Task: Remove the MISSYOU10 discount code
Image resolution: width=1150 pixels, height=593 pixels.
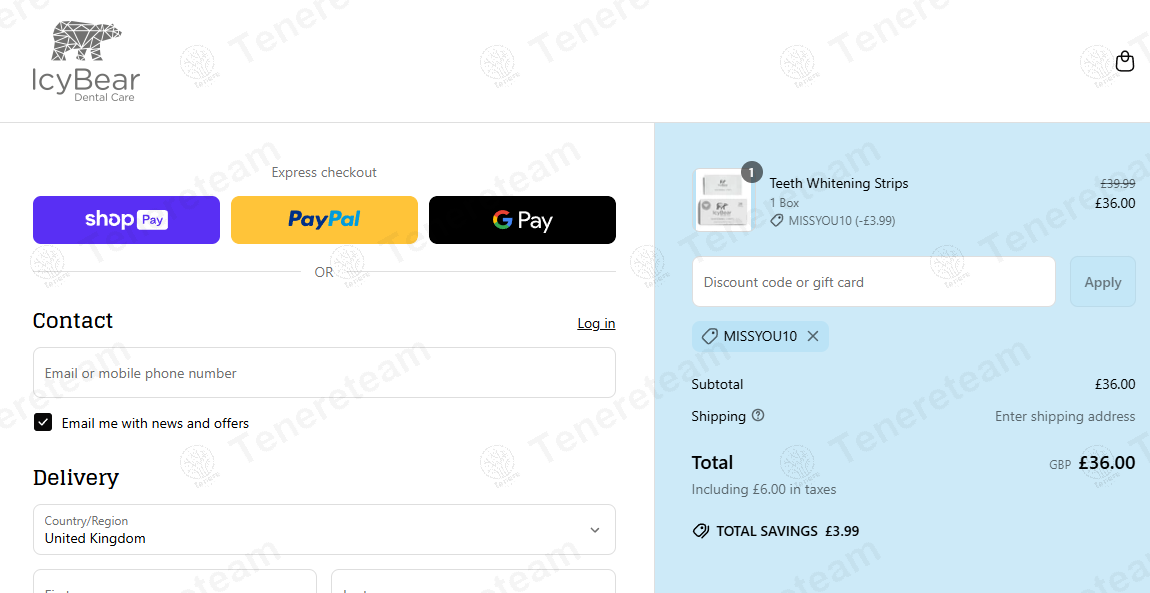Action: pos(813,336)
